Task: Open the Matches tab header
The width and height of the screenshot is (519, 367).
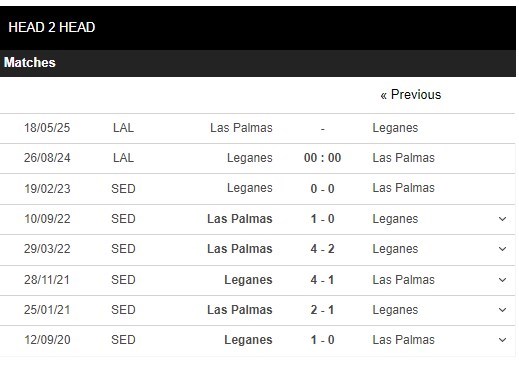Action: point(29,63)
